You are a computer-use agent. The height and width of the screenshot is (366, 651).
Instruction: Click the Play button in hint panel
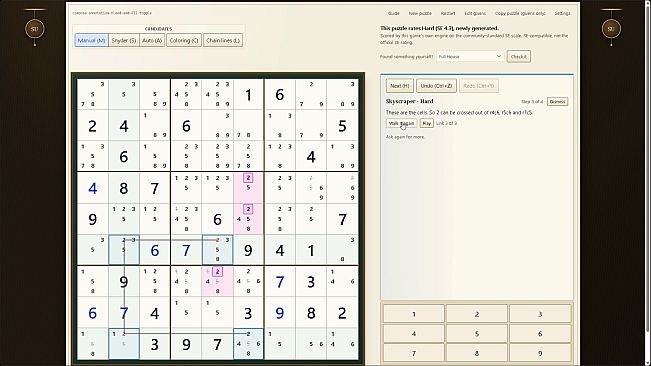tap(426, 123)
